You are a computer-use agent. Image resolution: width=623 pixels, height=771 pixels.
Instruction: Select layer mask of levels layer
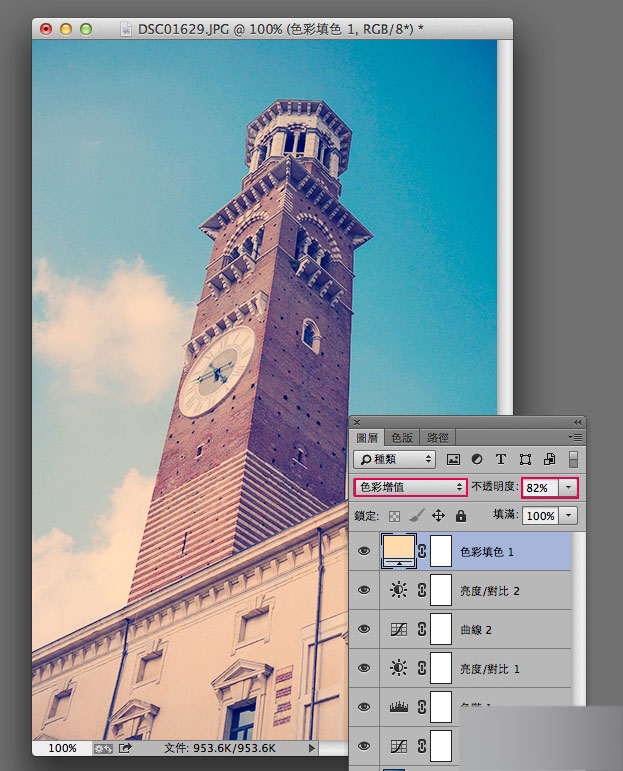tap(441, 707)
